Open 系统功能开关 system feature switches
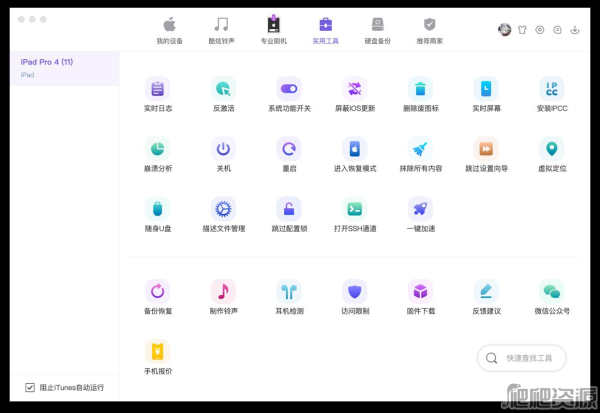 [289, 89]
